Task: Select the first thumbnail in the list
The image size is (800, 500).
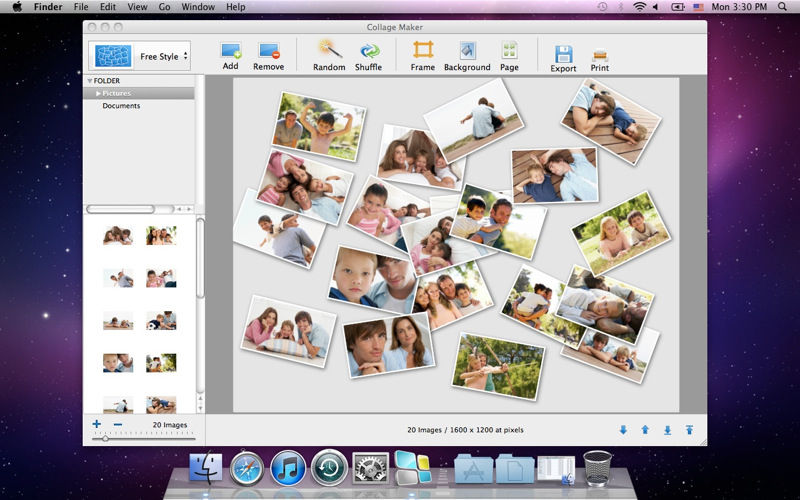Action: [x=118, y=236]
